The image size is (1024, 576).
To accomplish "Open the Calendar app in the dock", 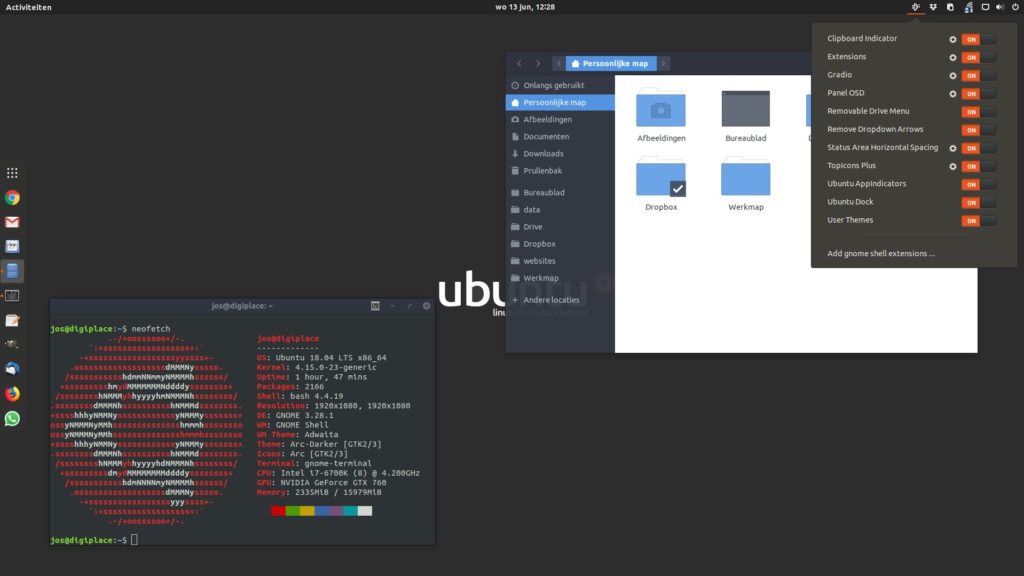I will pos(12,247).
